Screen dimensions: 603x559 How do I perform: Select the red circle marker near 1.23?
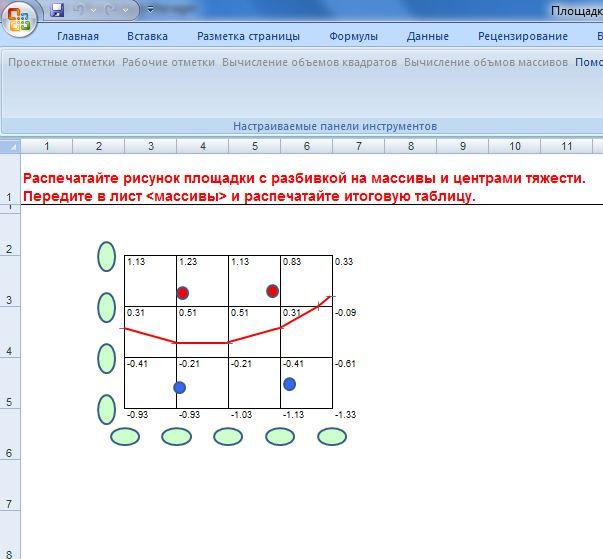182,293
